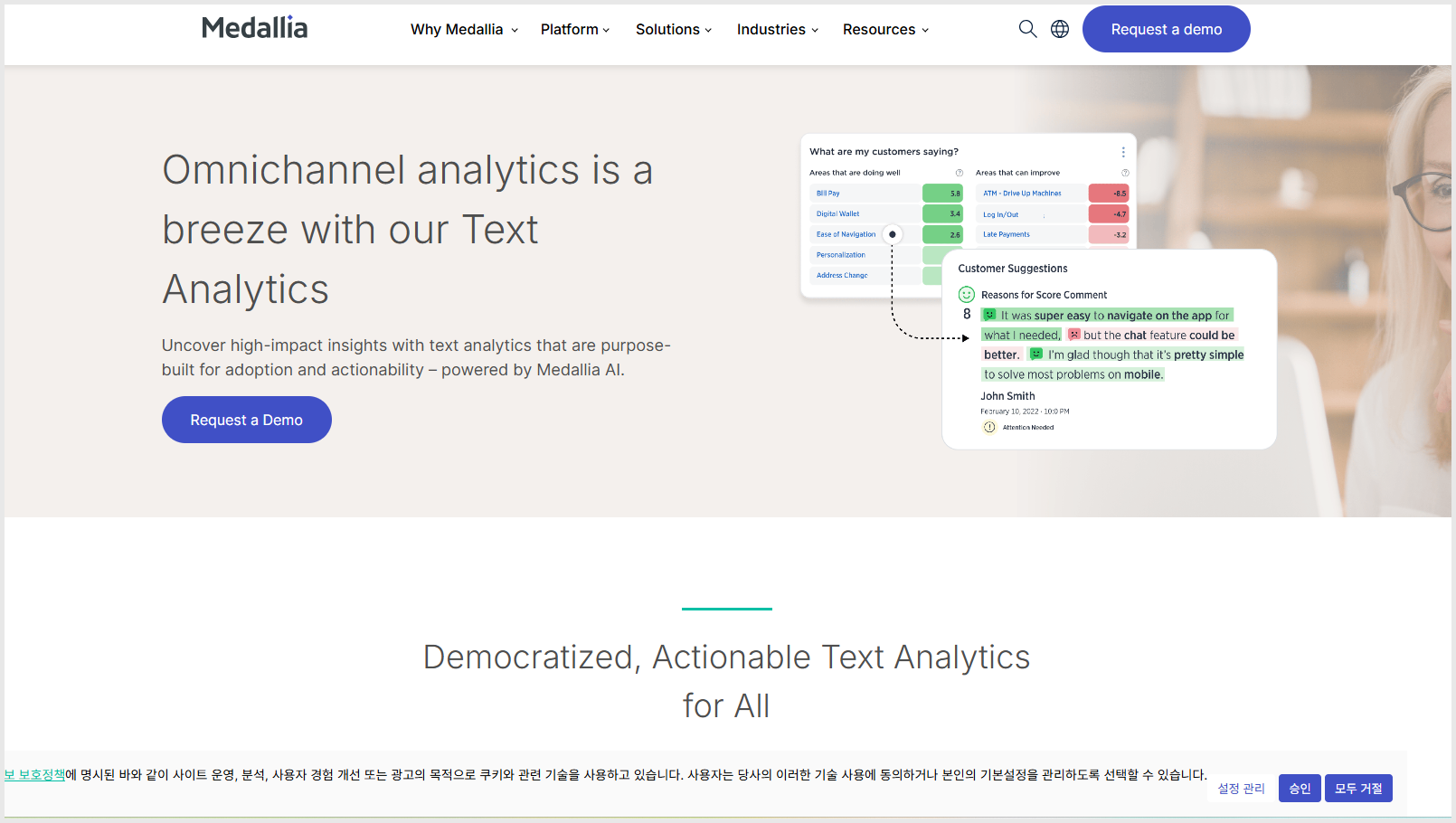Click the globe language selector icon

click(1059, 28)
